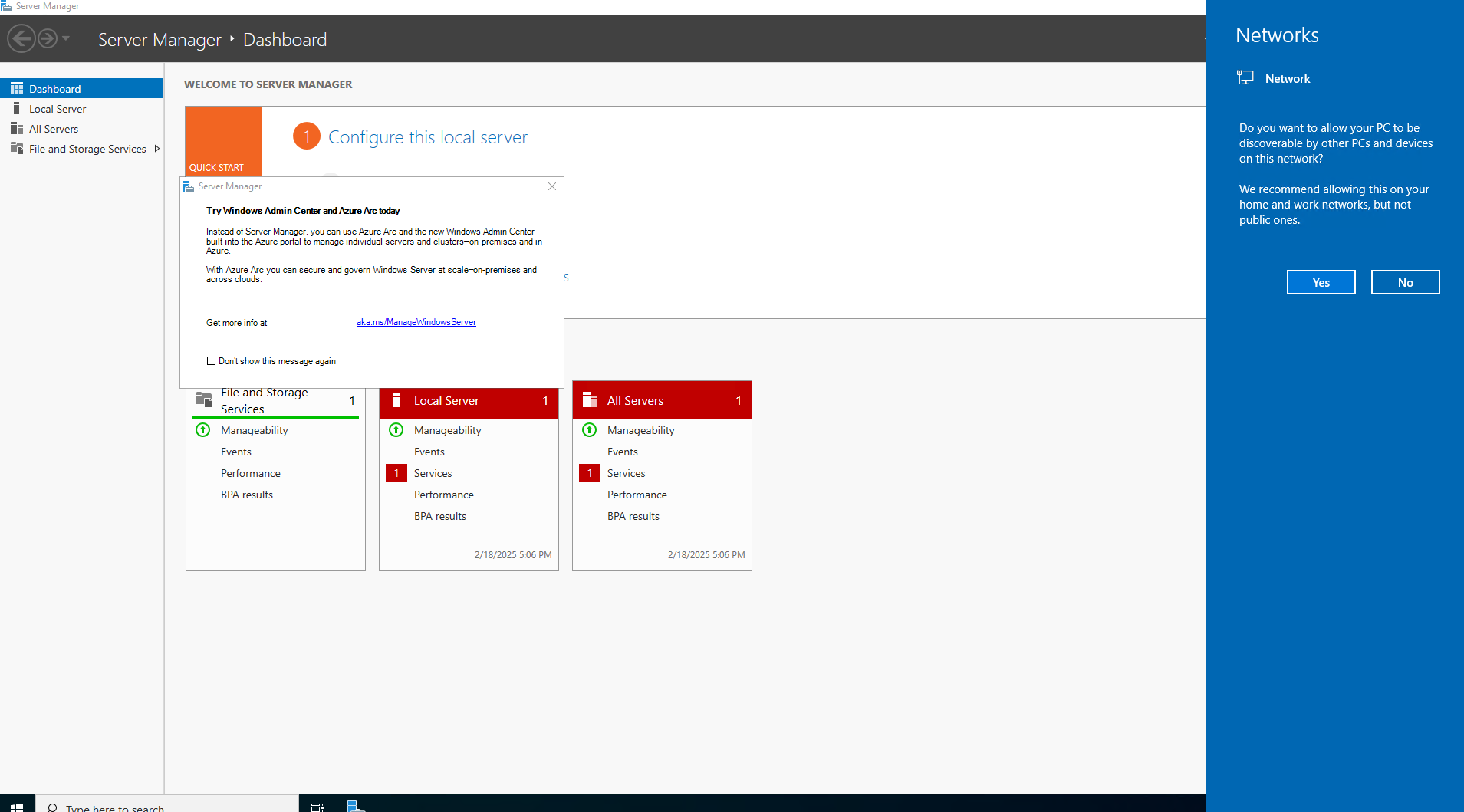Open BPA results in the Local Server tile
This screenshot has width=1464, height=812.
click(440, 517)
